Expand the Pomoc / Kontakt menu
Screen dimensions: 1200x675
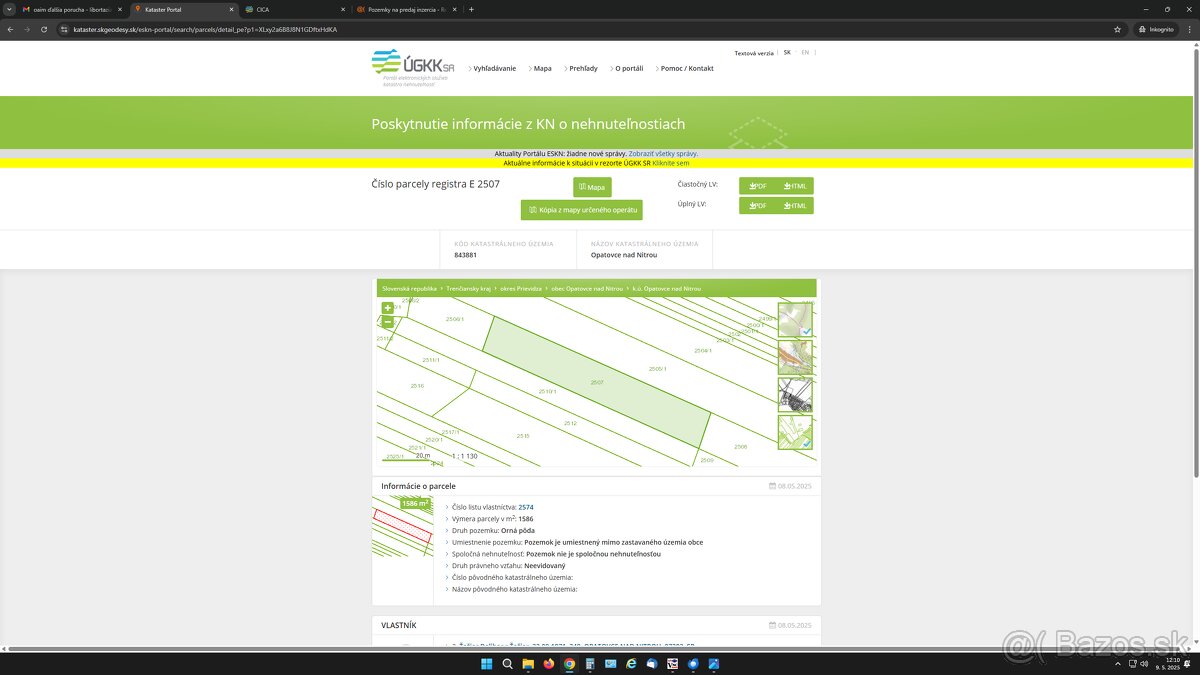[x=686, y=69]
